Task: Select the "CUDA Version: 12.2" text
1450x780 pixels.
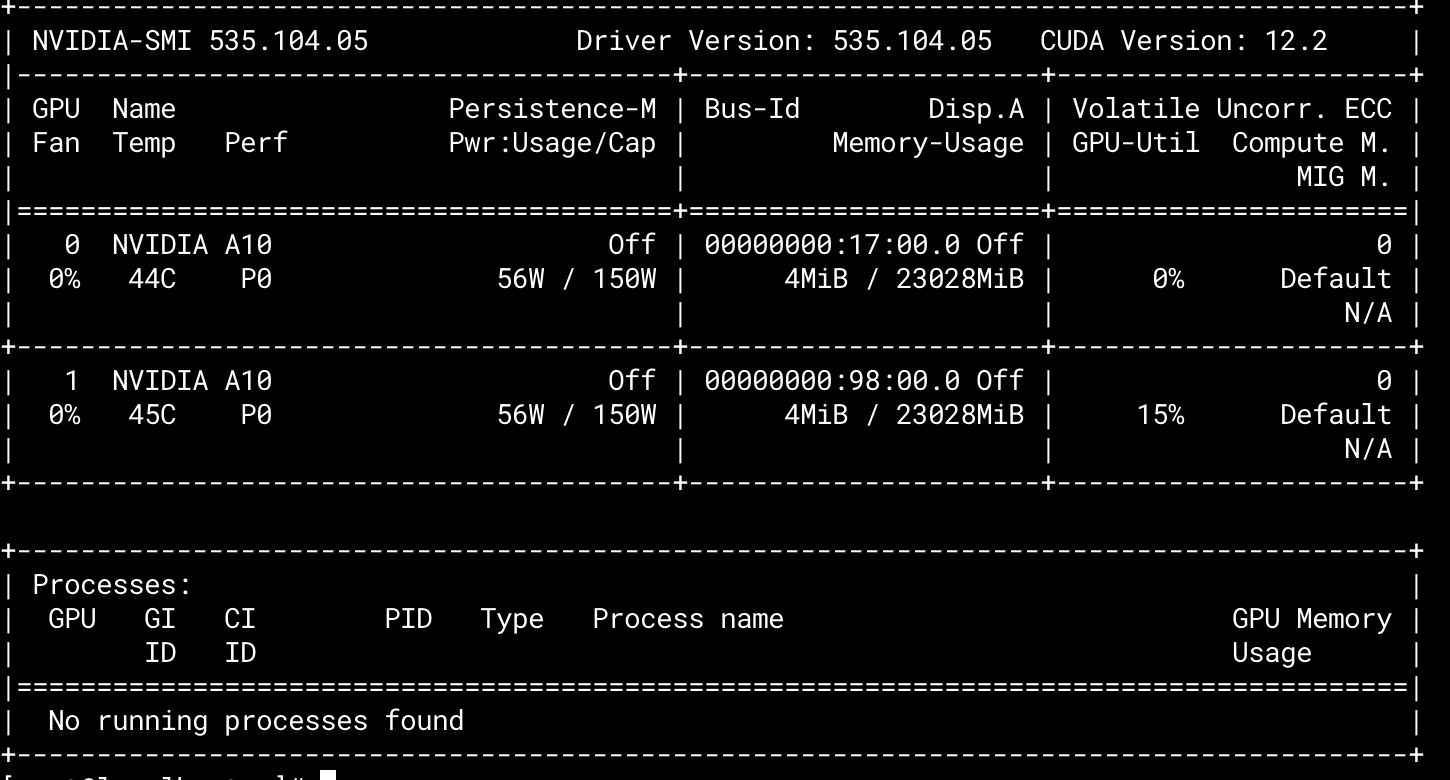Action: (x=1184, y=41)
